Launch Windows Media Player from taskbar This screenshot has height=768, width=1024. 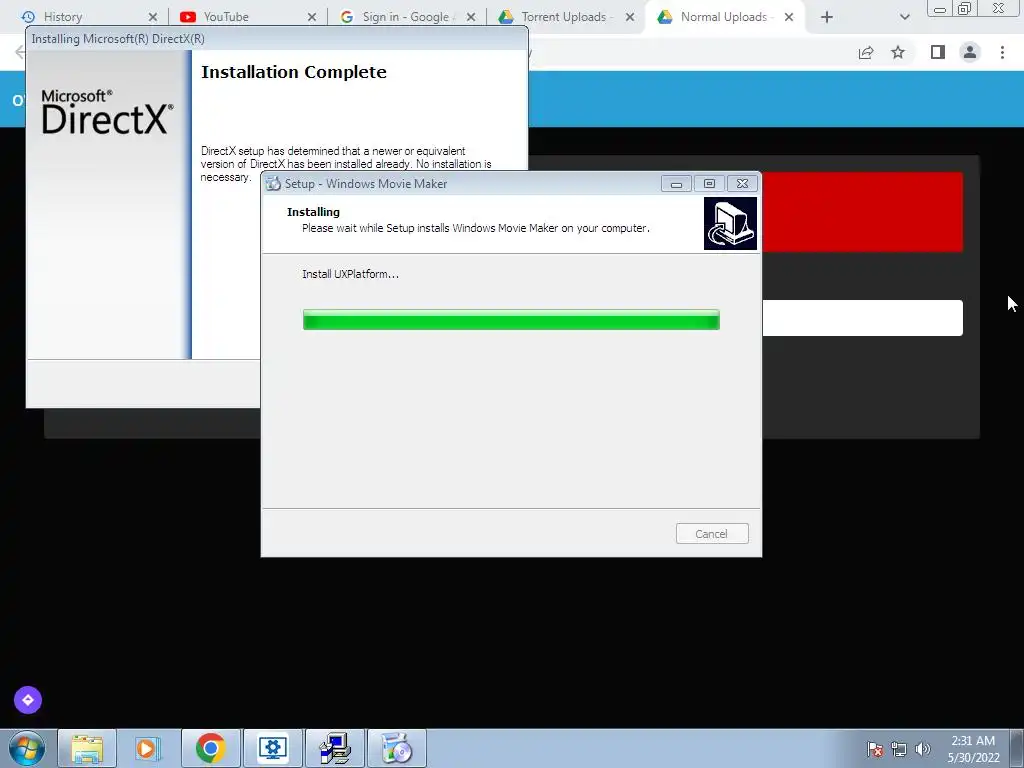pyautogui.click(x=148, y=748)
